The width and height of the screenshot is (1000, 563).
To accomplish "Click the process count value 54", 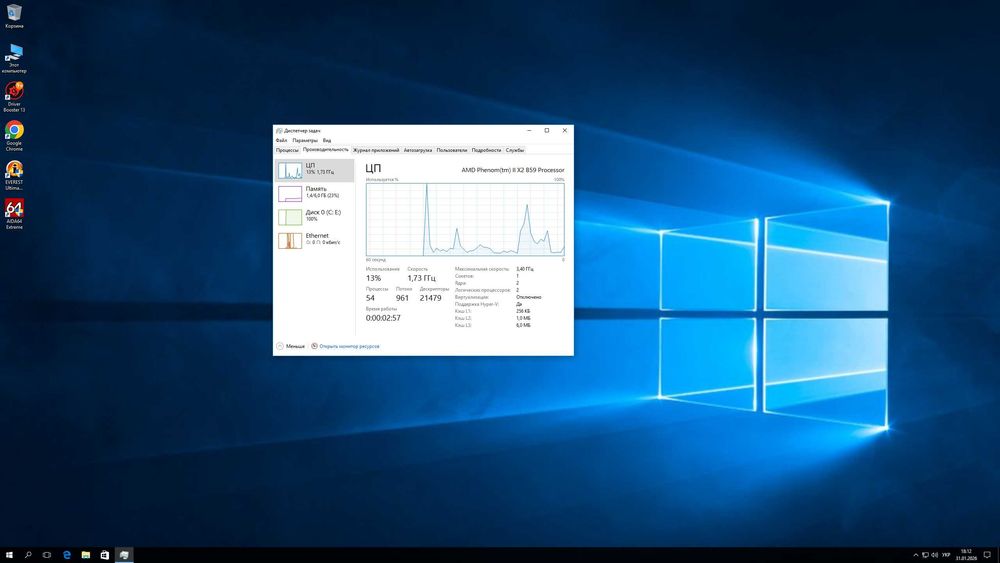I will tap(370, 298).
